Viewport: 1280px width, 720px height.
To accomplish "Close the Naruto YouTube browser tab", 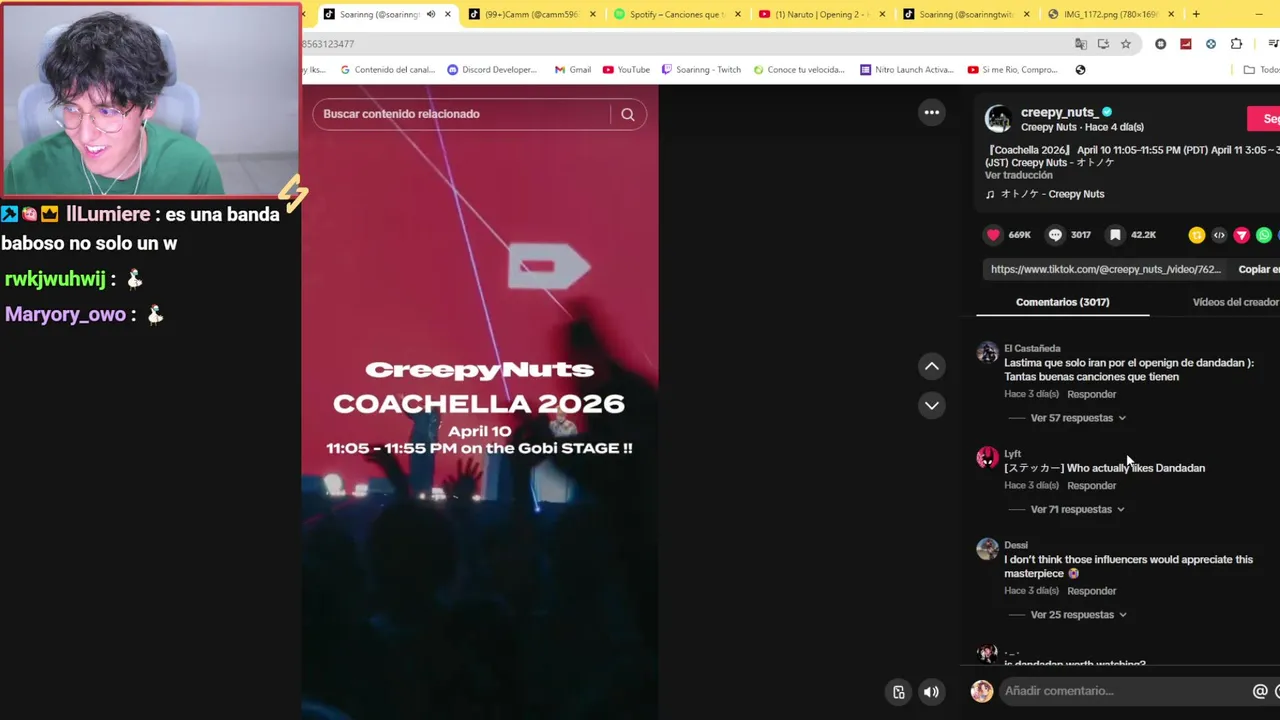I will coord(883,14).
